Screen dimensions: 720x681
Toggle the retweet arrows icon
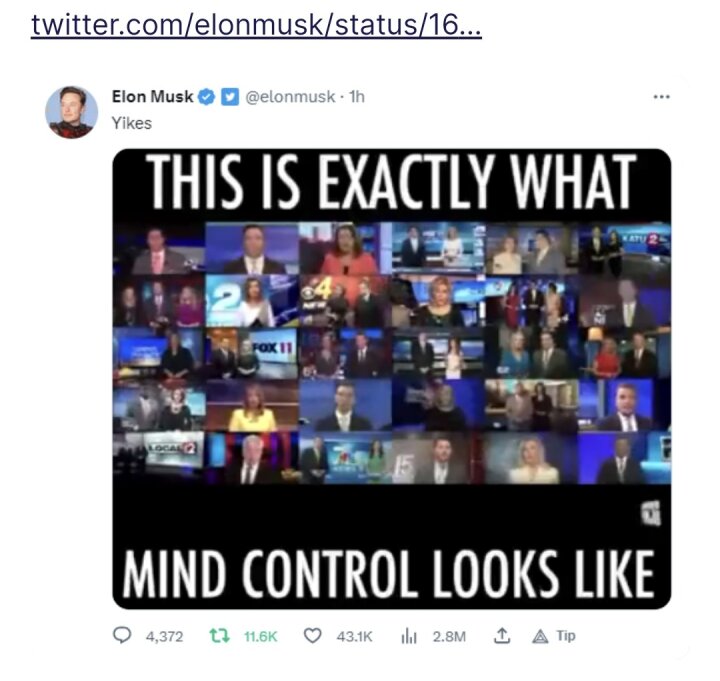click(219, 636)
